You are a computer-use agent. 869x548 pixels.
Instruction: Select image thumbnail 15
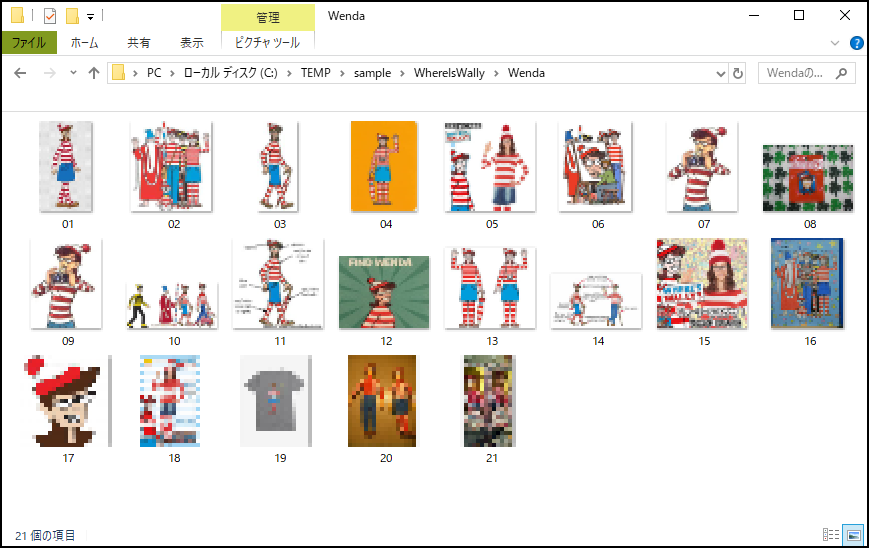click(702, 284)
